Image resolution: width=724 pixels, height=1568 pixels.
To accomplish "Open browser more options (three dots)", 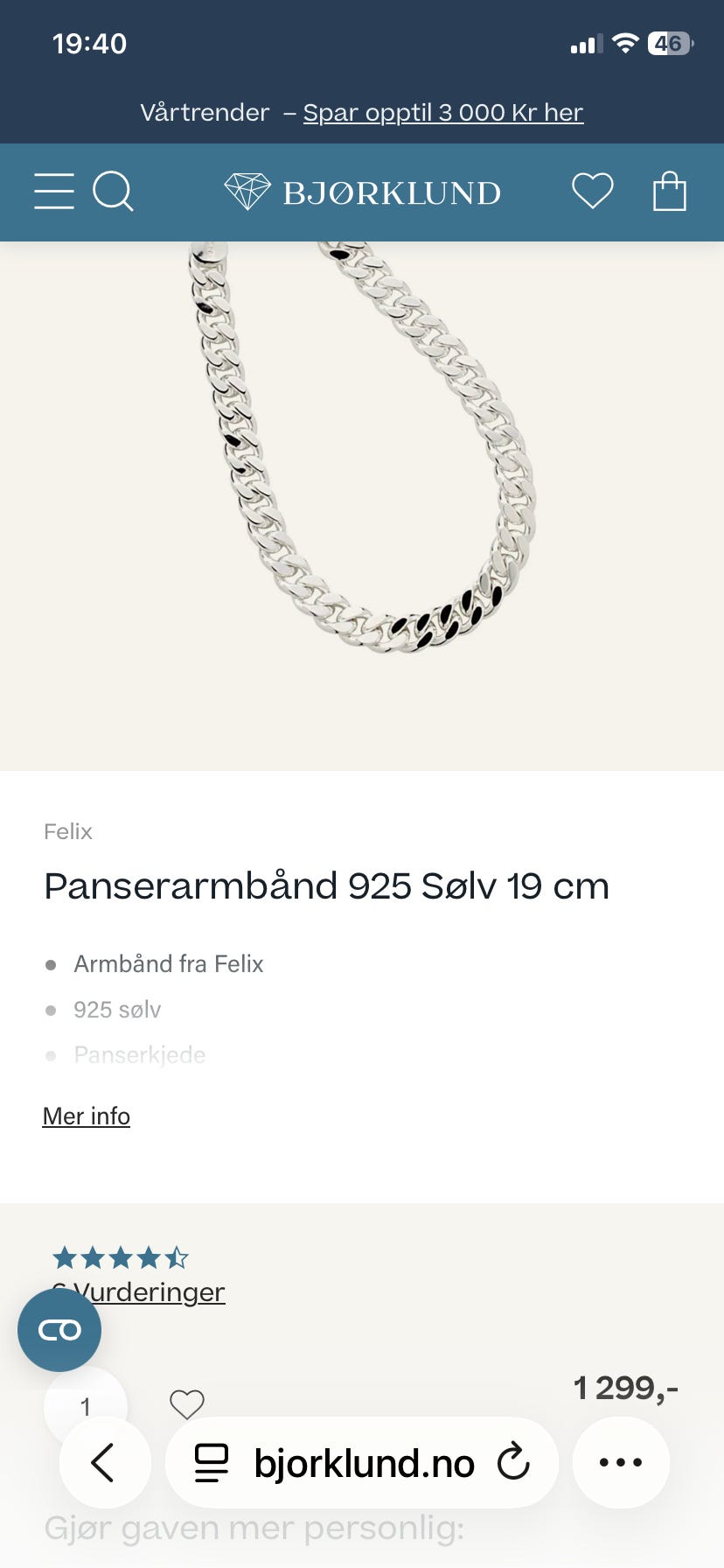I will coord(621,1462).
